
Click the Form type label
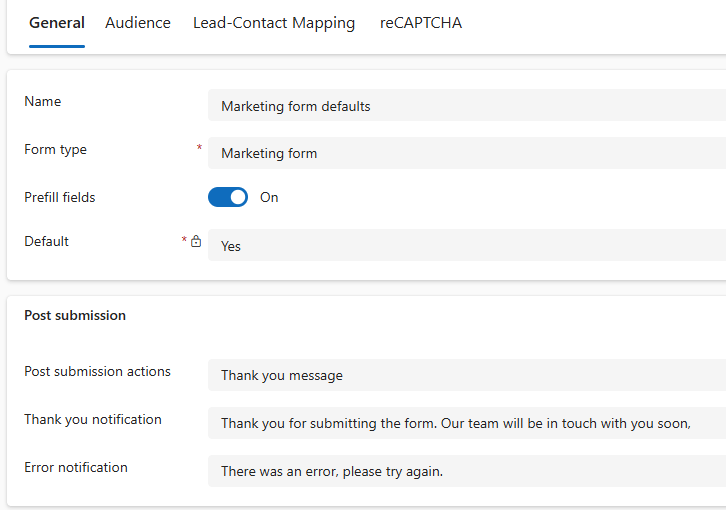coord(56,150)
